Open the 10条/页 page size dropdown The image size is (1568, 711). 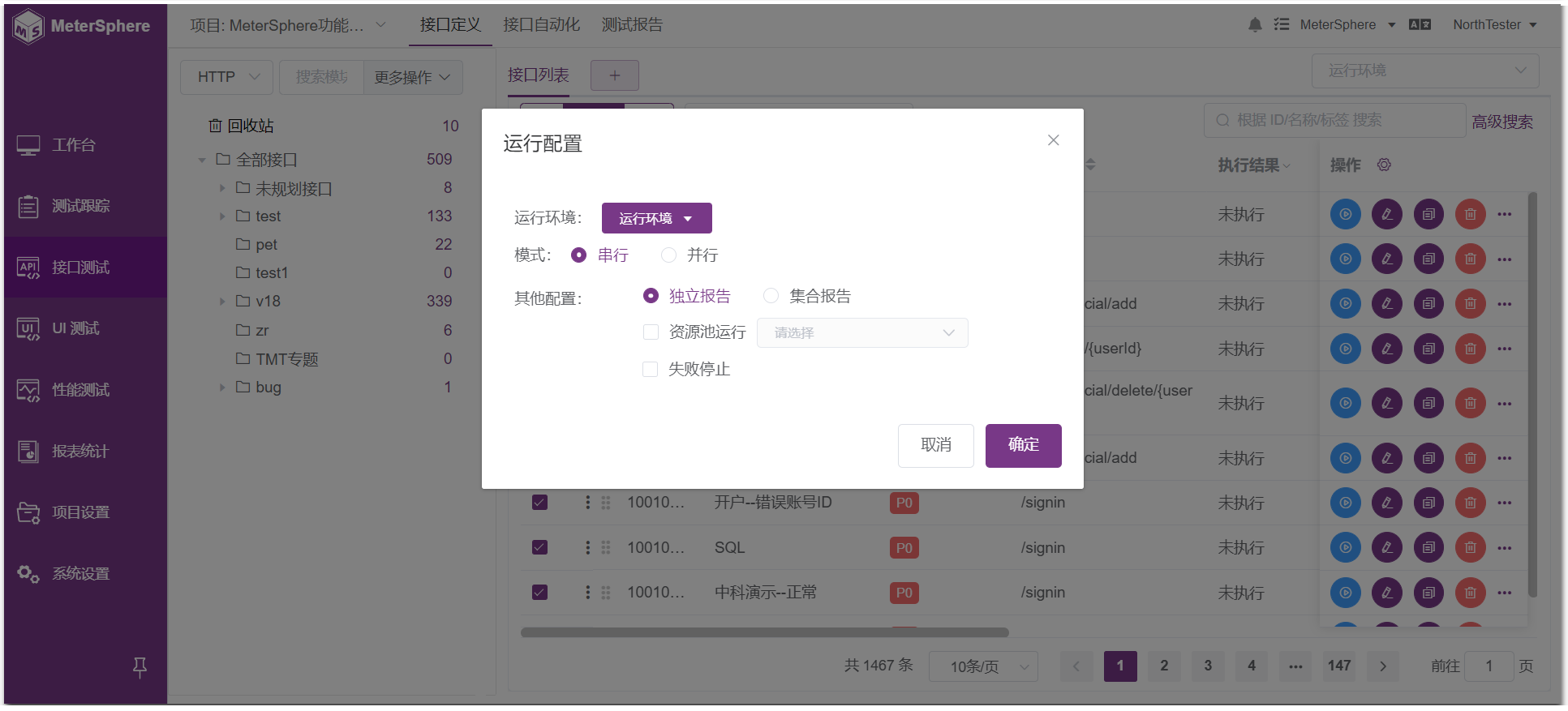click(983, 666)
